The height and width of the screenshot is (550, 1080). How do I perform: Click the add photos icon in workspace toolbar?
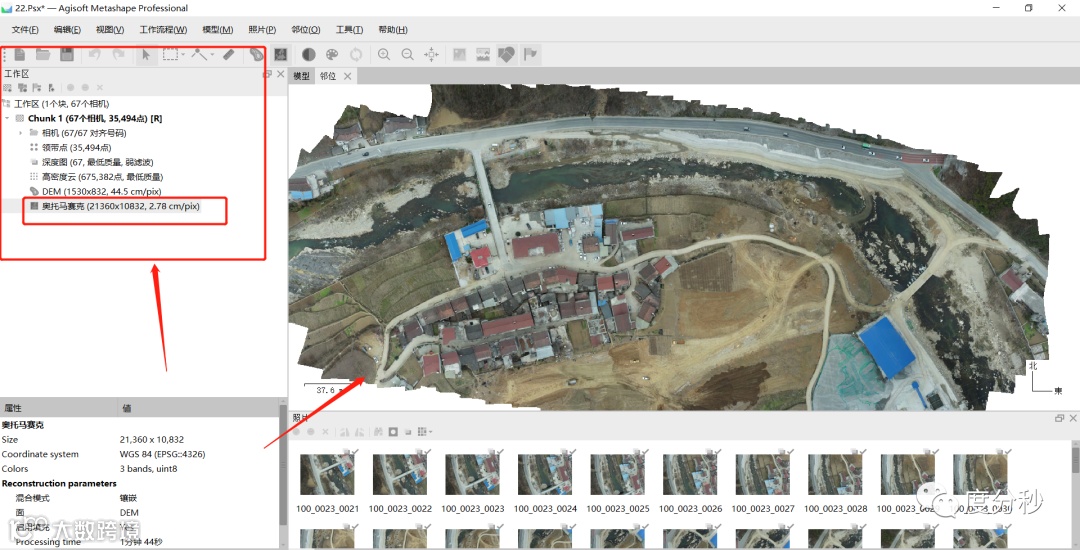coord(22,88)
